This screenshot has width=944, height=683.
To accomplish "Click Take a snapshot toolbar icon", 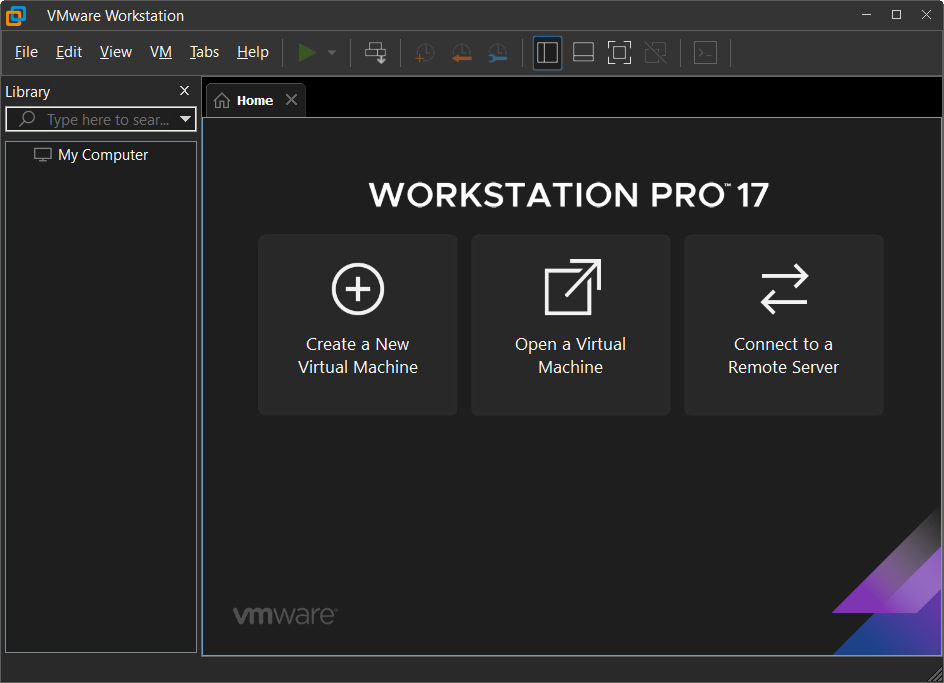I will coord(425,52).
